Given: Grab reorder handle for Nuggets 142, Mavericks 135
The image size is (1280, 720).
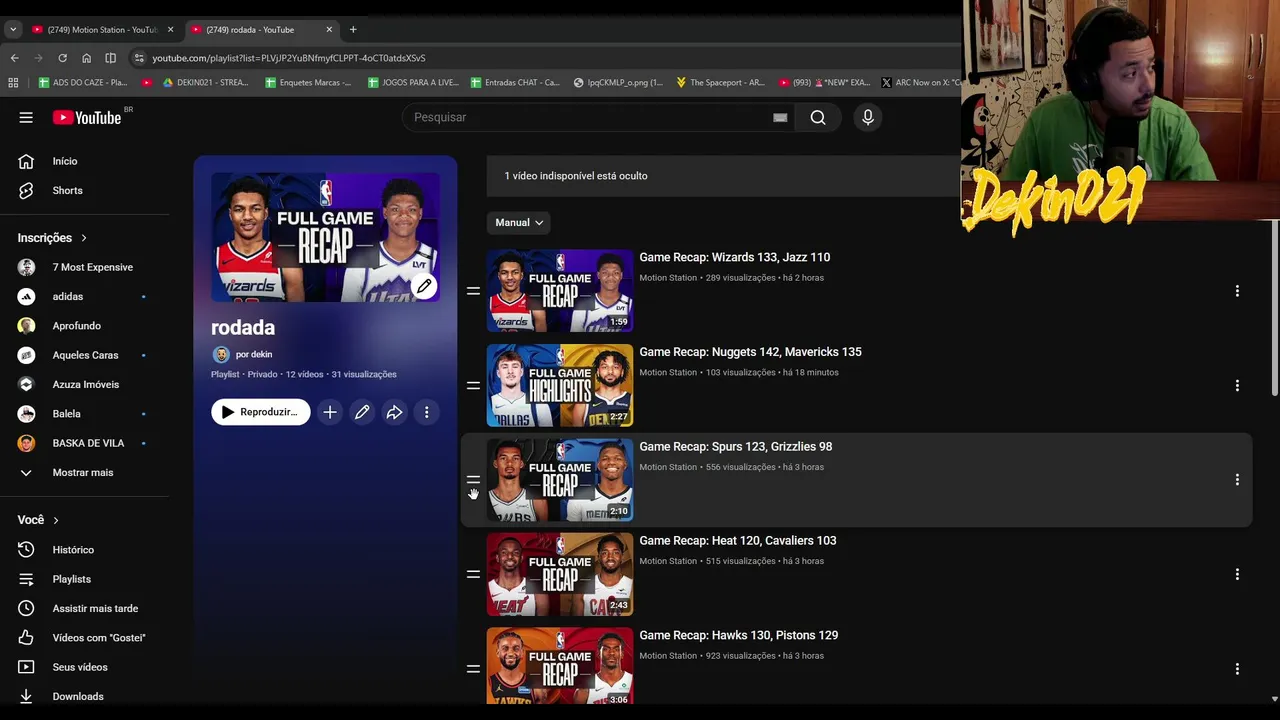Looking at the screenshot, I should click(473, 385).
